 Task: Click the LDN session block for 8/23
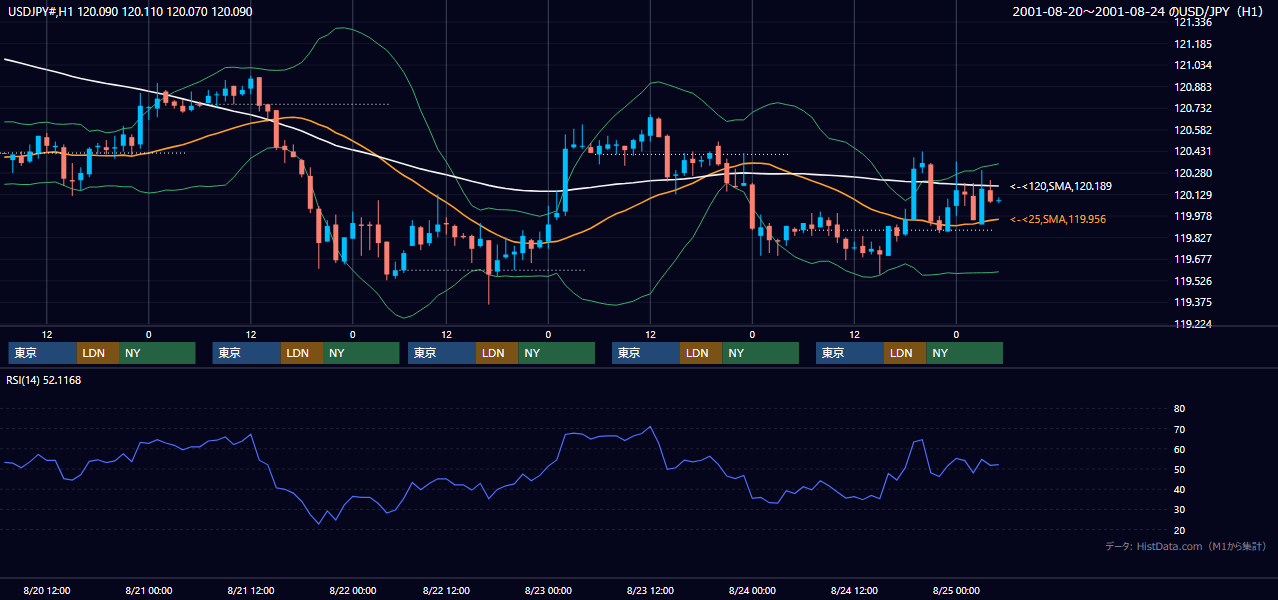coord(701,353)
